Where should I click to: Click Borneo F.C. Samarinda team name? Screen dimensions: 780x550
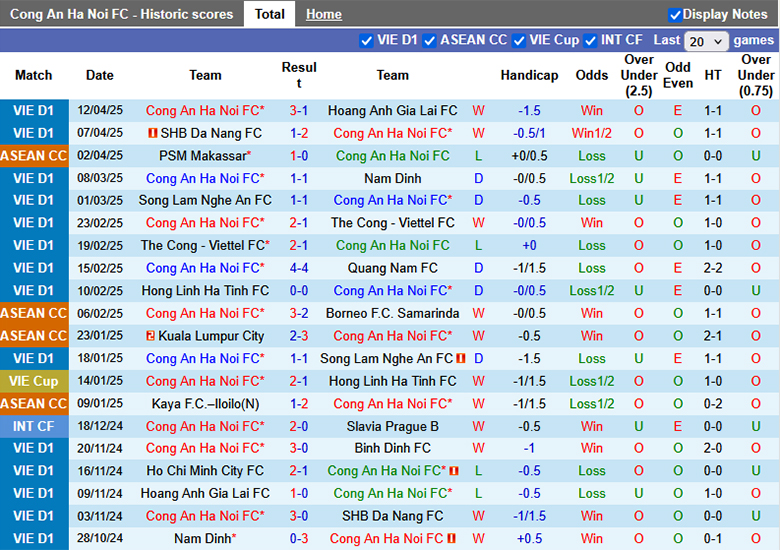(392, 313)
